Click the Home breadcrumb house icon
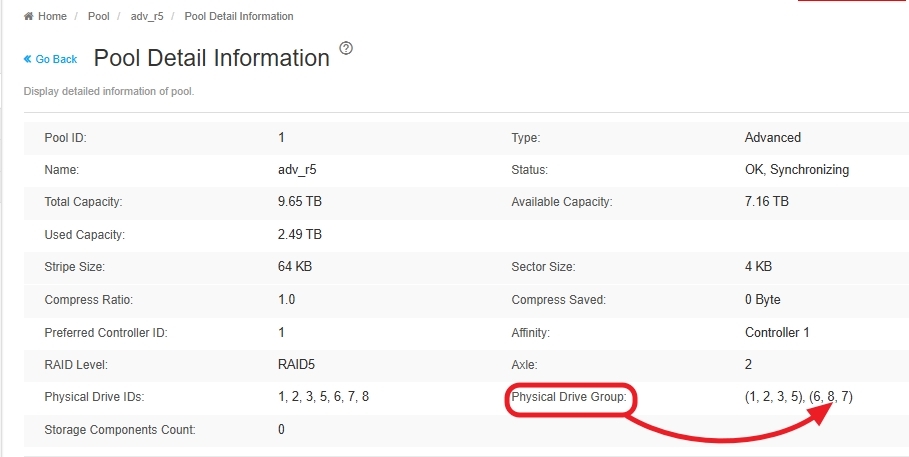 point(29,17)
